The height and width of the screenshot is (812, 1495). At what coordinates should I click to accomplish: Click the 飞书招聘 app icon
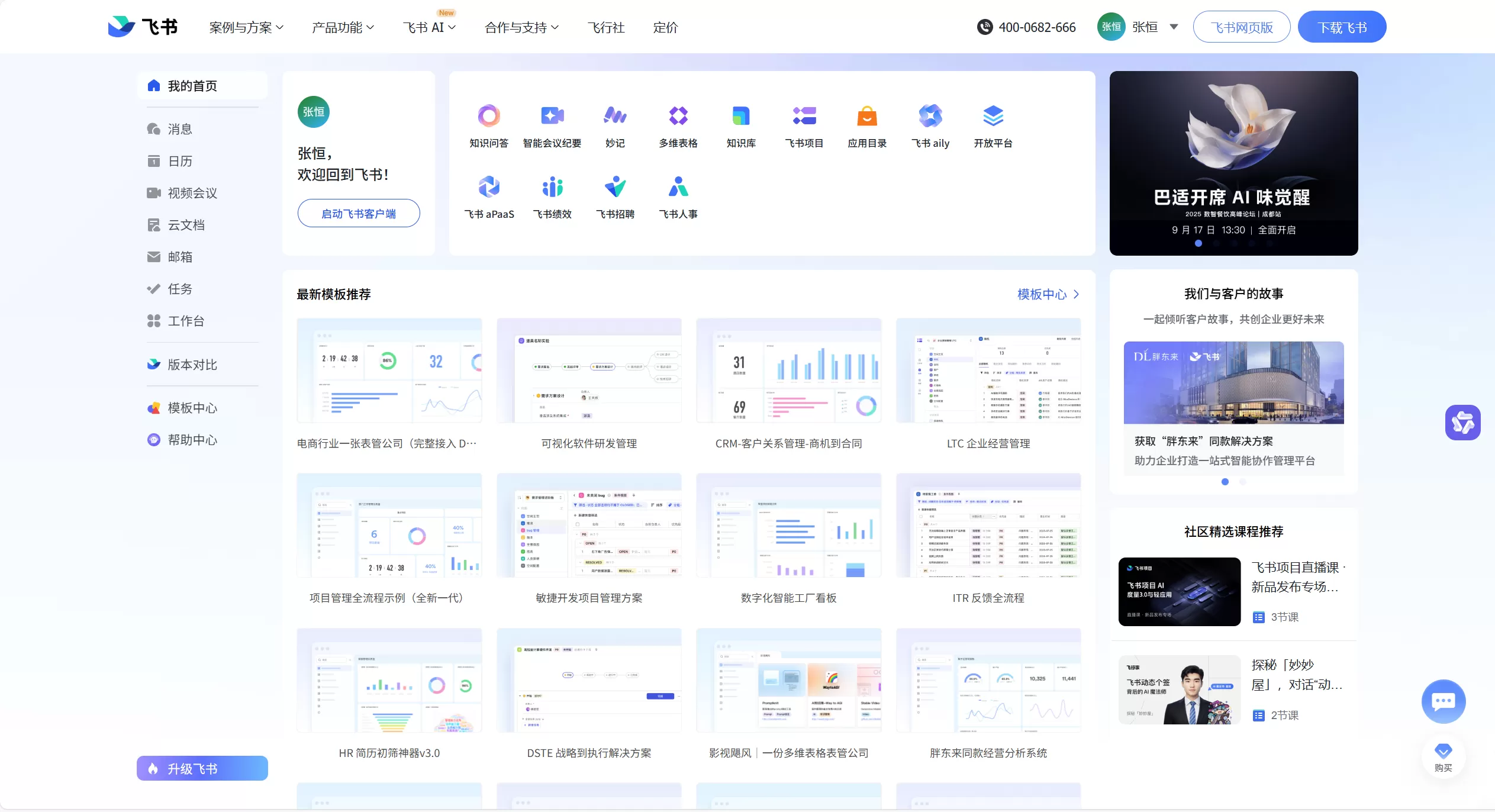pos(615,188)
